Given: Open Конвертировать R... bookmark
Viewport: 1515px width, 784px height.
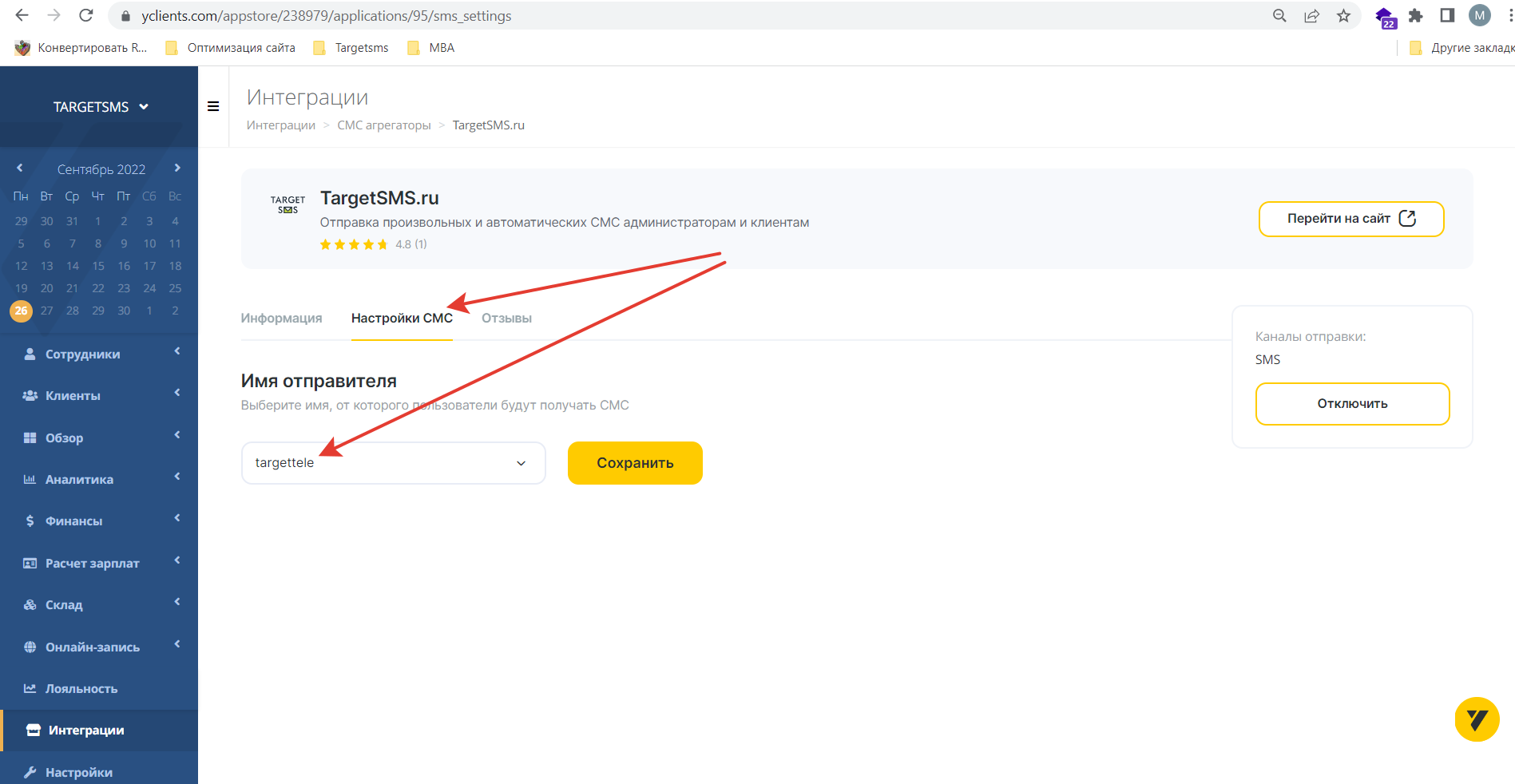Looking at the screenshot, I should (81, 48).
